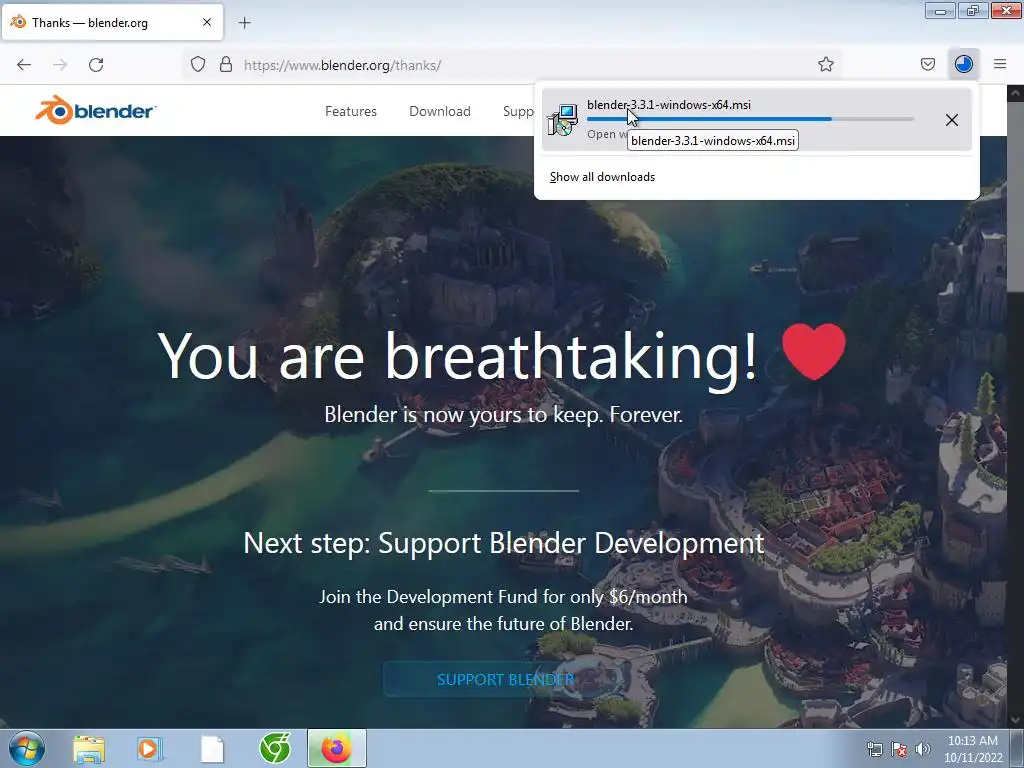Click the blender-3.3.1-windows-x64.msi download filename

(x=669, y=104)
